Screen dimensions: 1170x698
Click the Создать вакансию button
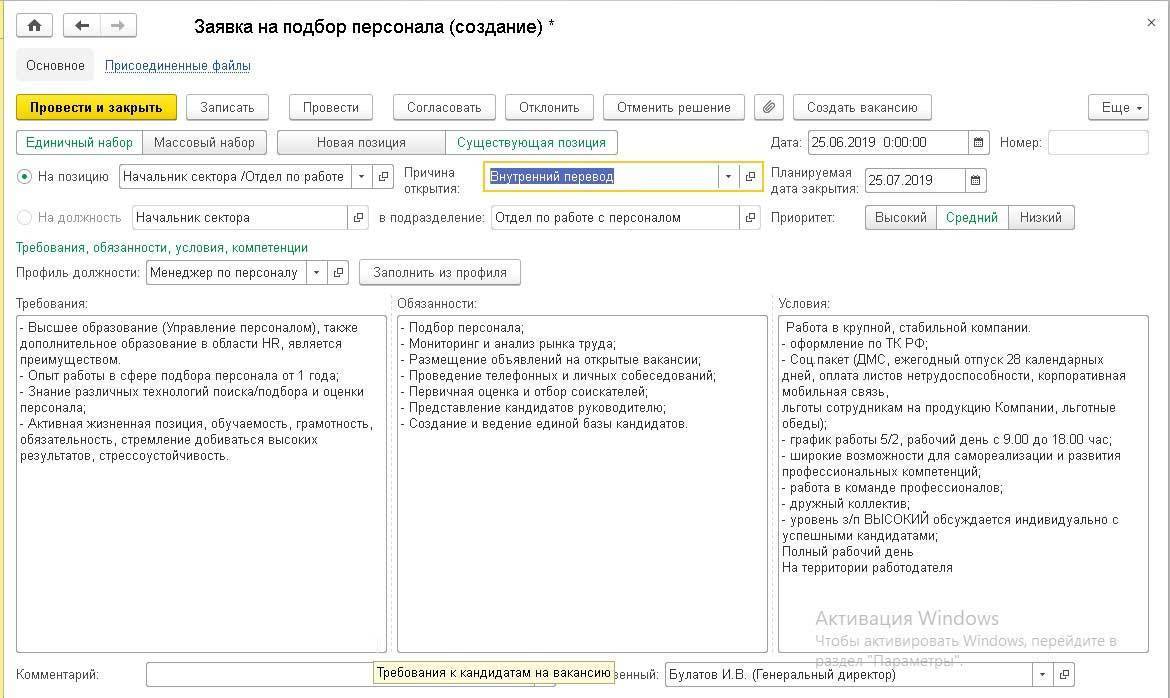862,107
